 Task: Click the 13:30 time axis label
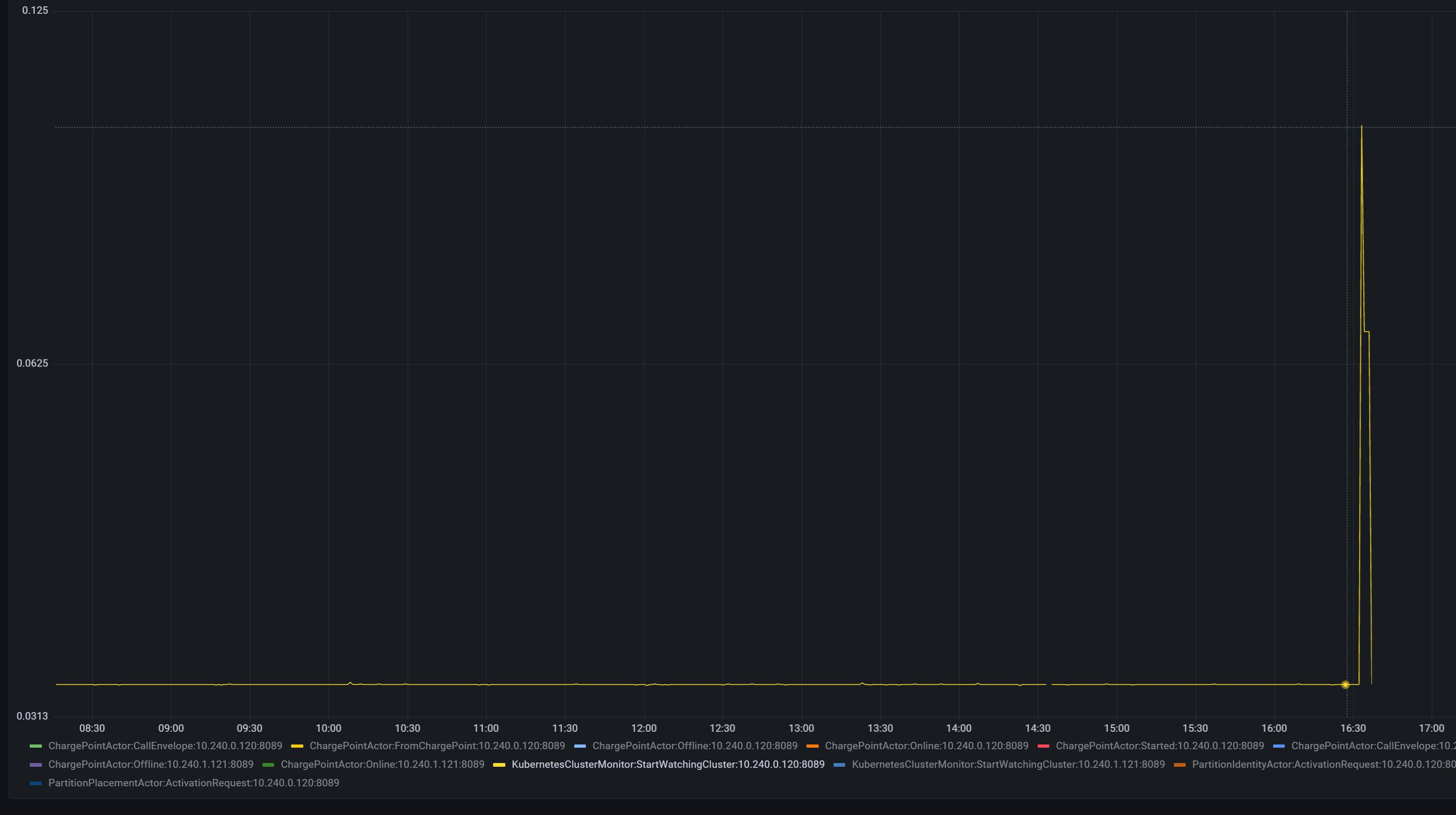(x=880, y=728)
